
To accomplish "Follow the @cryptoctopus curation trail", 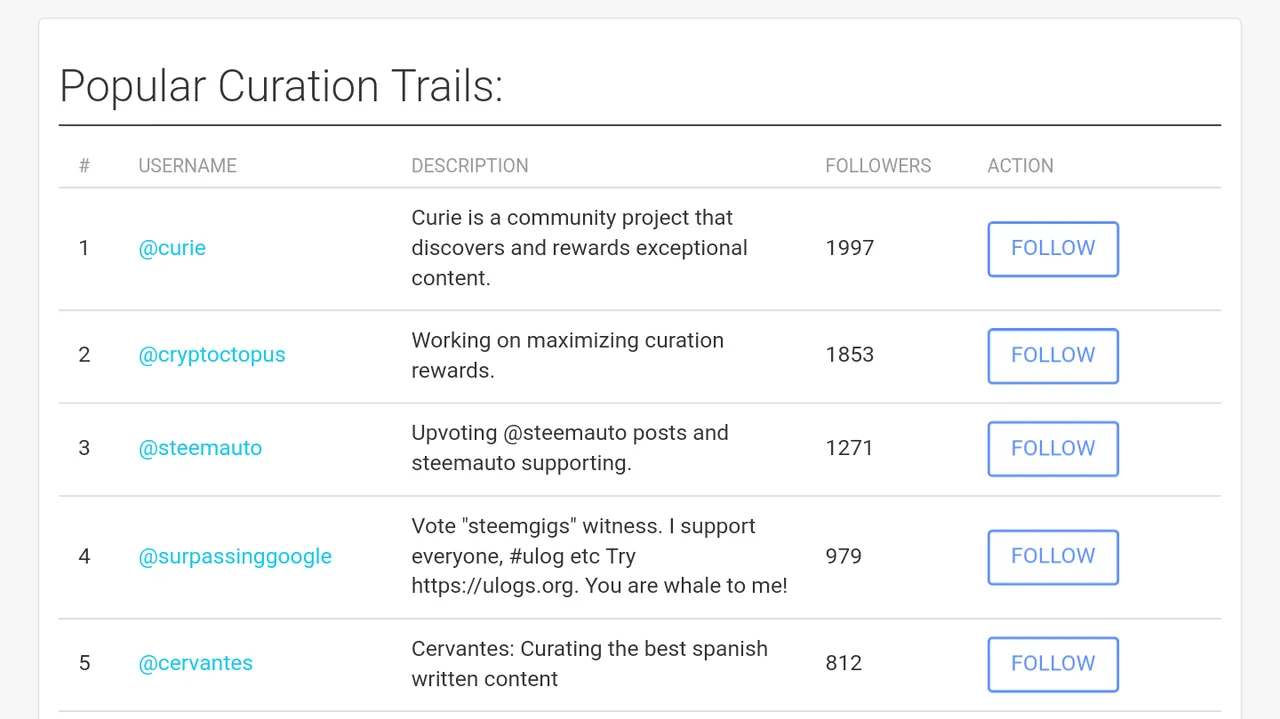I will [1053, 356].
